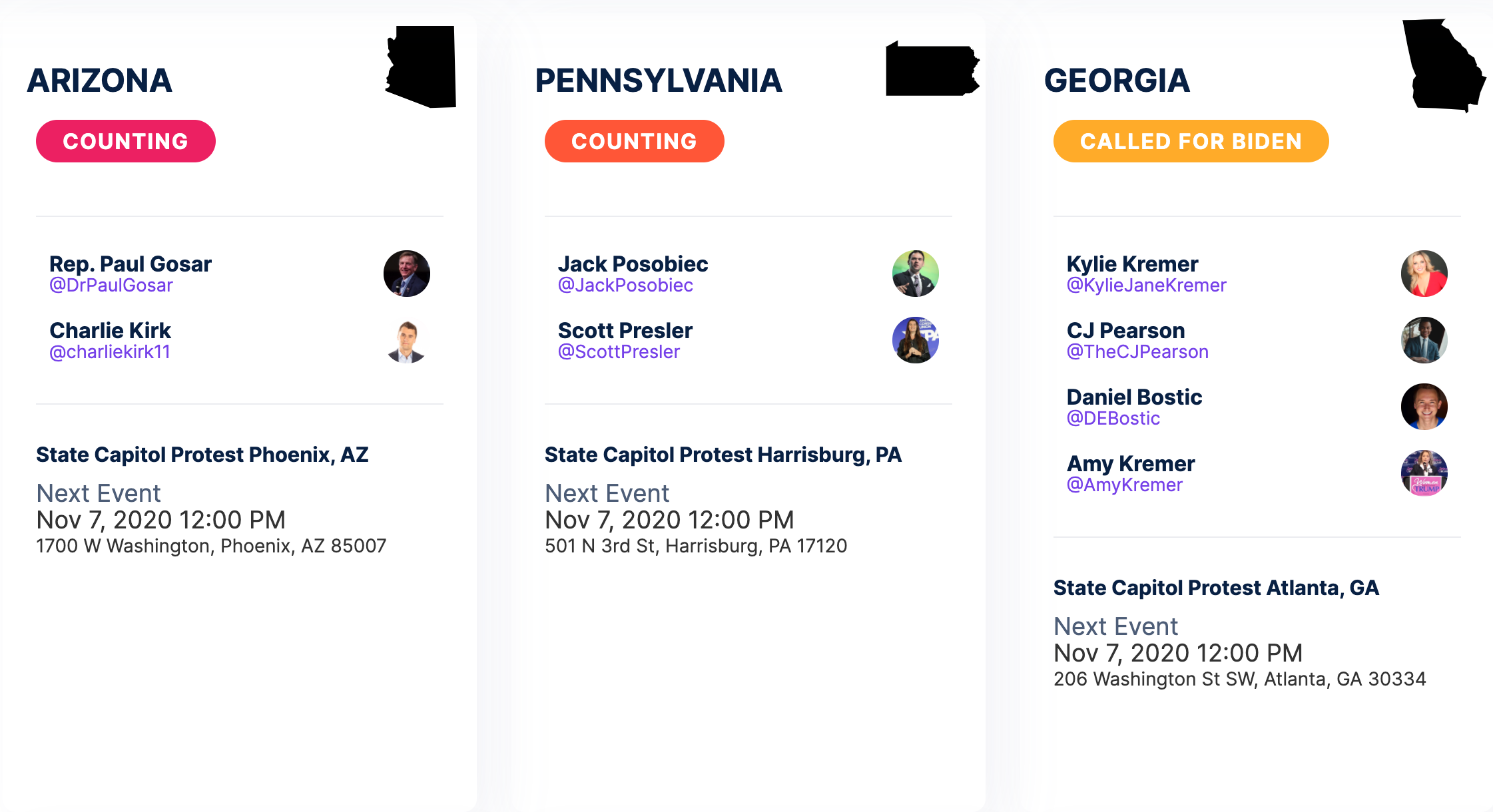1493x812 pixels.
Task: Click Arizona's pink COUNTING status badge
Action: tap(126, 141)
